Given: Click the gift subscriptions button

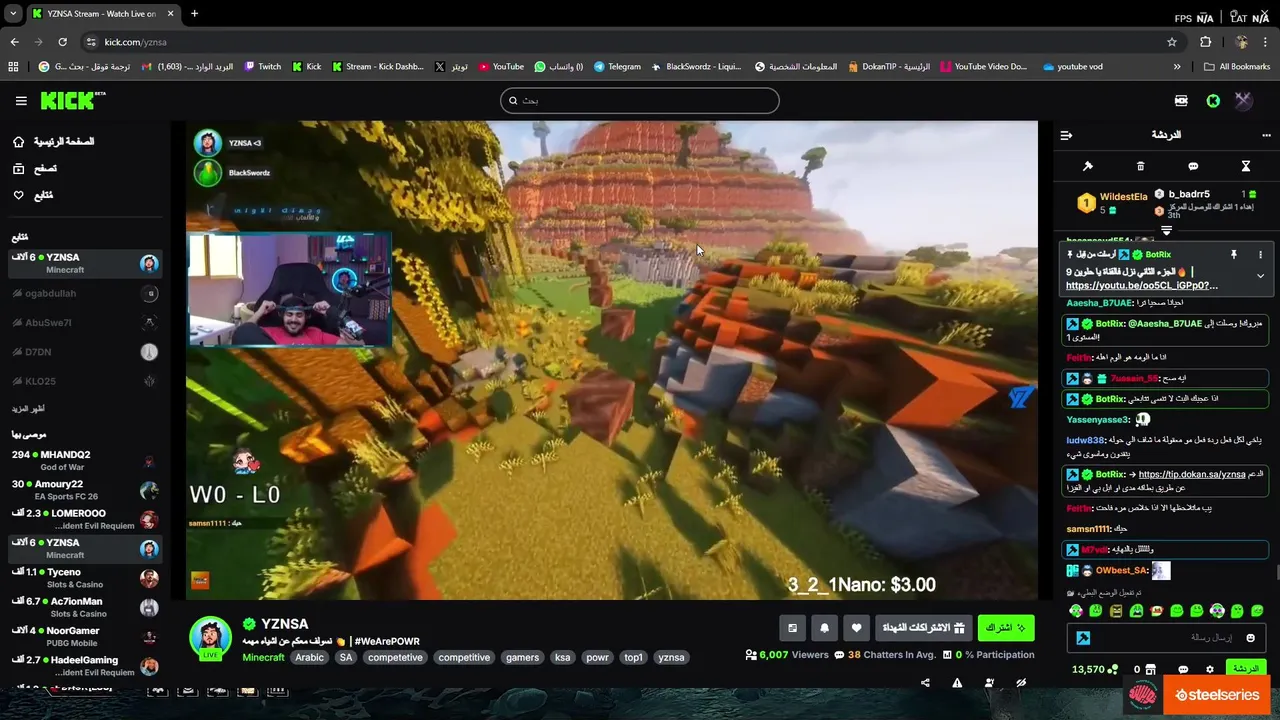Looking at the screenshot, I should click(923, 628).
